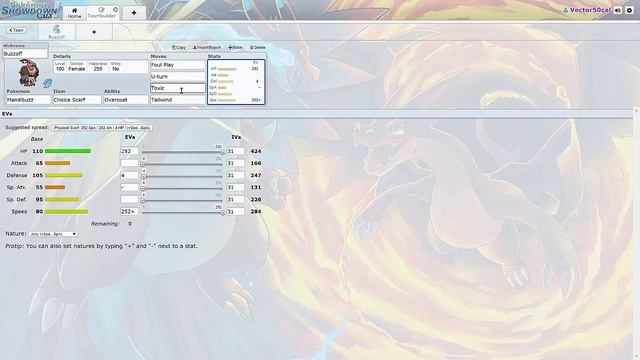Image resolution: width=640 pixels, height=360 pixels.
Task: Open a new room with the plus tab
Action: tap(134, 13)
